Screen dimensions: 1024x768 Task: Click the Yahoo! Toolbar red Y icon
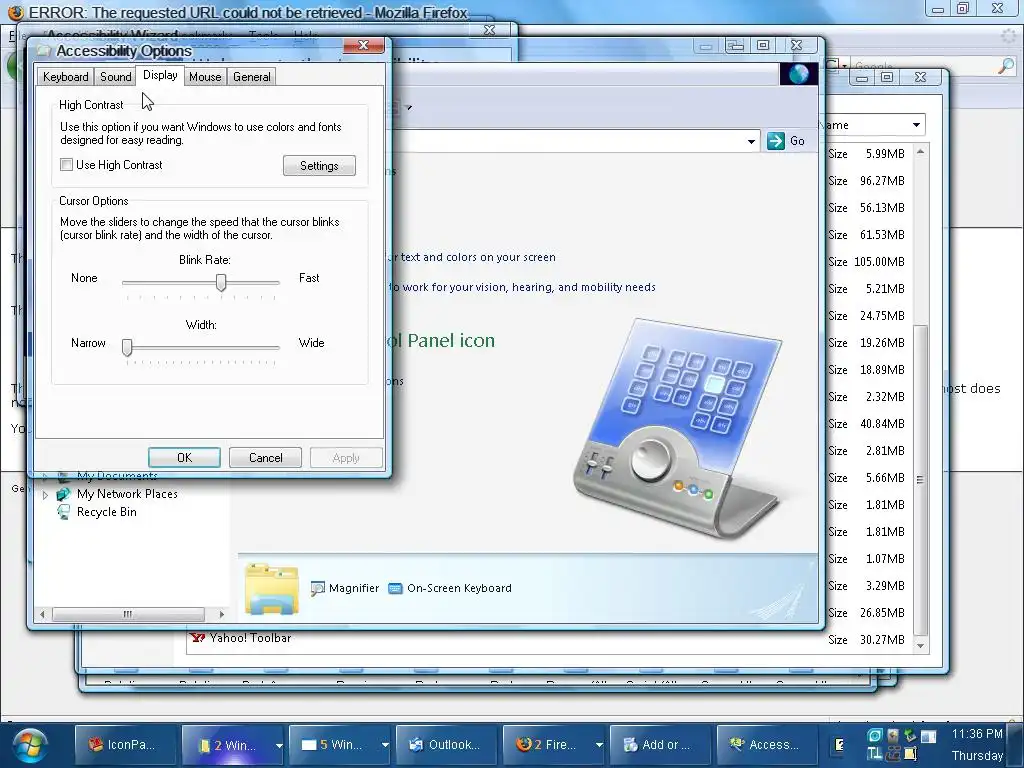click(198, 637)
